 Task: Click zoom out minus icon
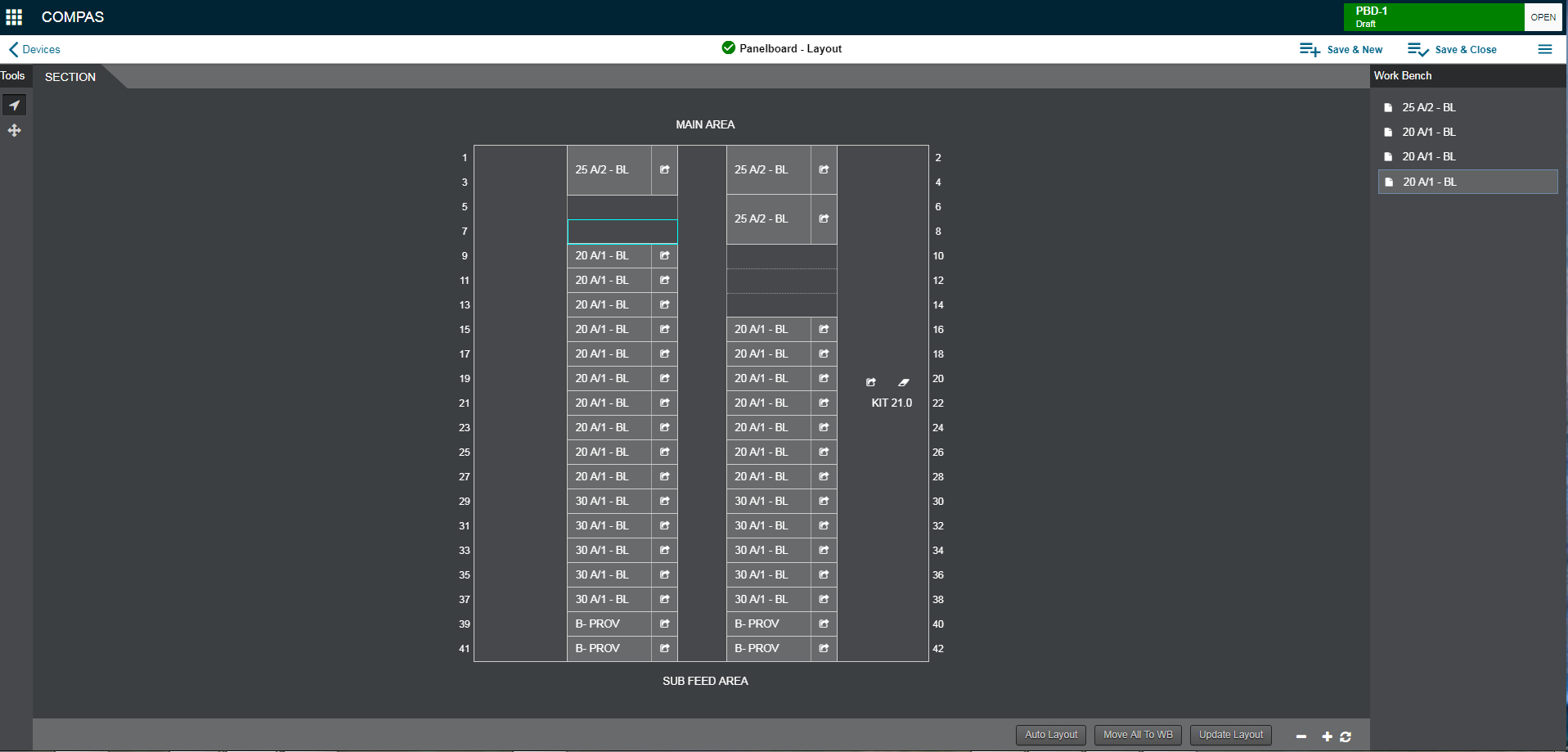[1301, 736]
